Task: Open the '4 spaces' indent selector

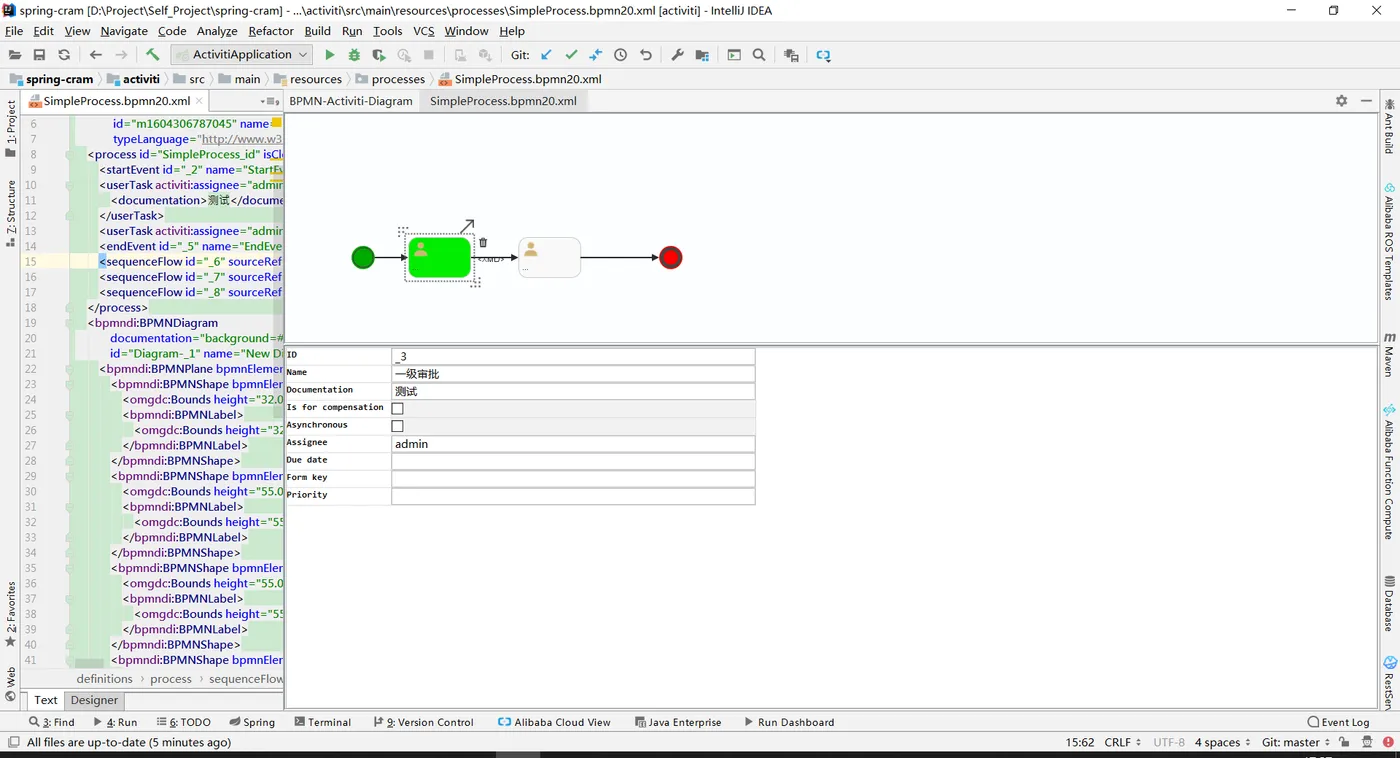Action: (1222, 742)
